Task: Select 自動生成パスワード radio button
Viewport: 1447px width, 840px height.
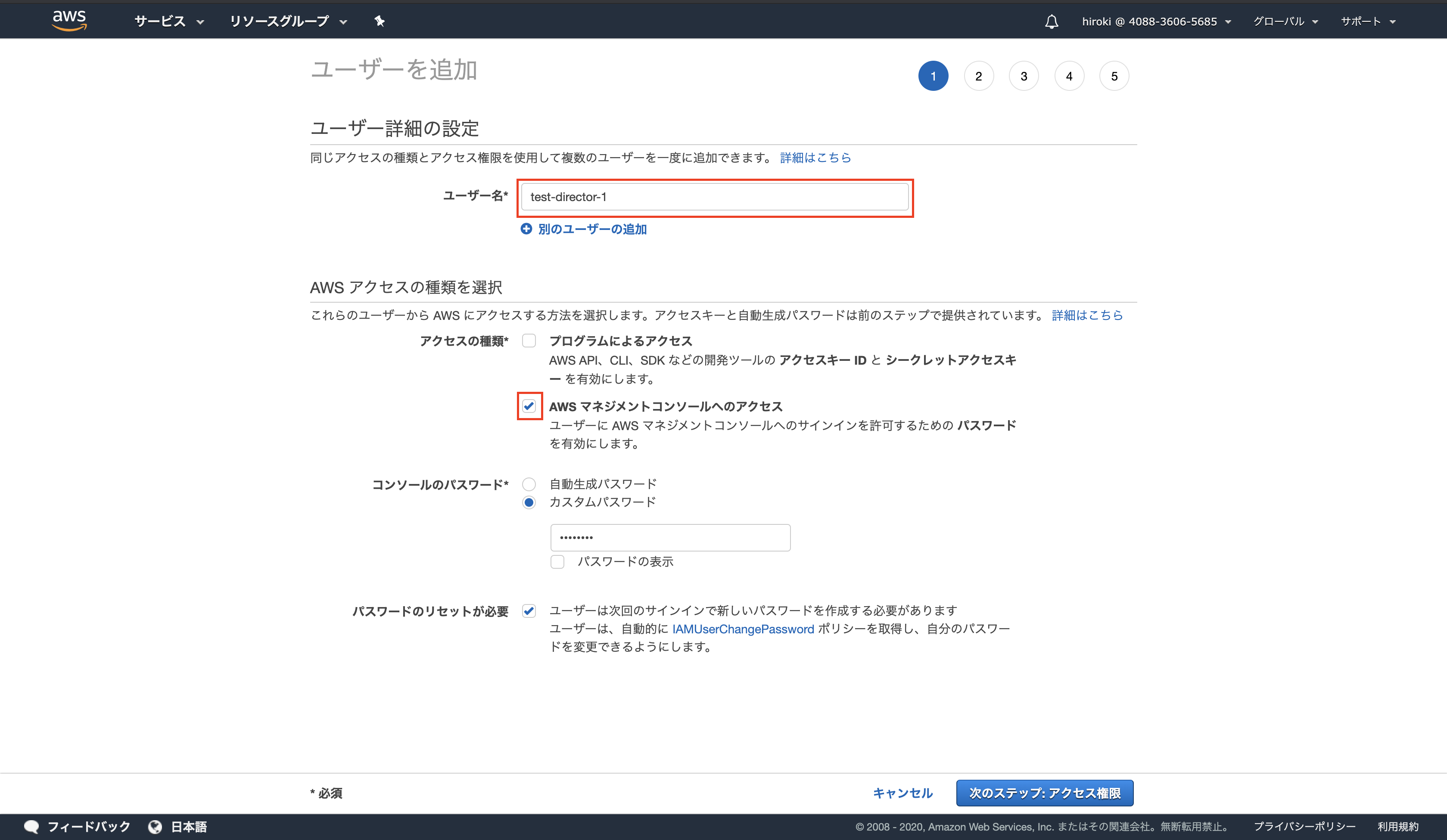Action: [529, 484]
